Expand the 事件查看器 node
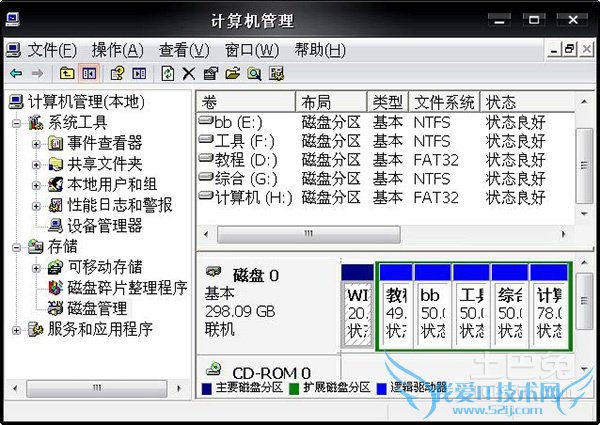600x425 pixels. (36, 144)
